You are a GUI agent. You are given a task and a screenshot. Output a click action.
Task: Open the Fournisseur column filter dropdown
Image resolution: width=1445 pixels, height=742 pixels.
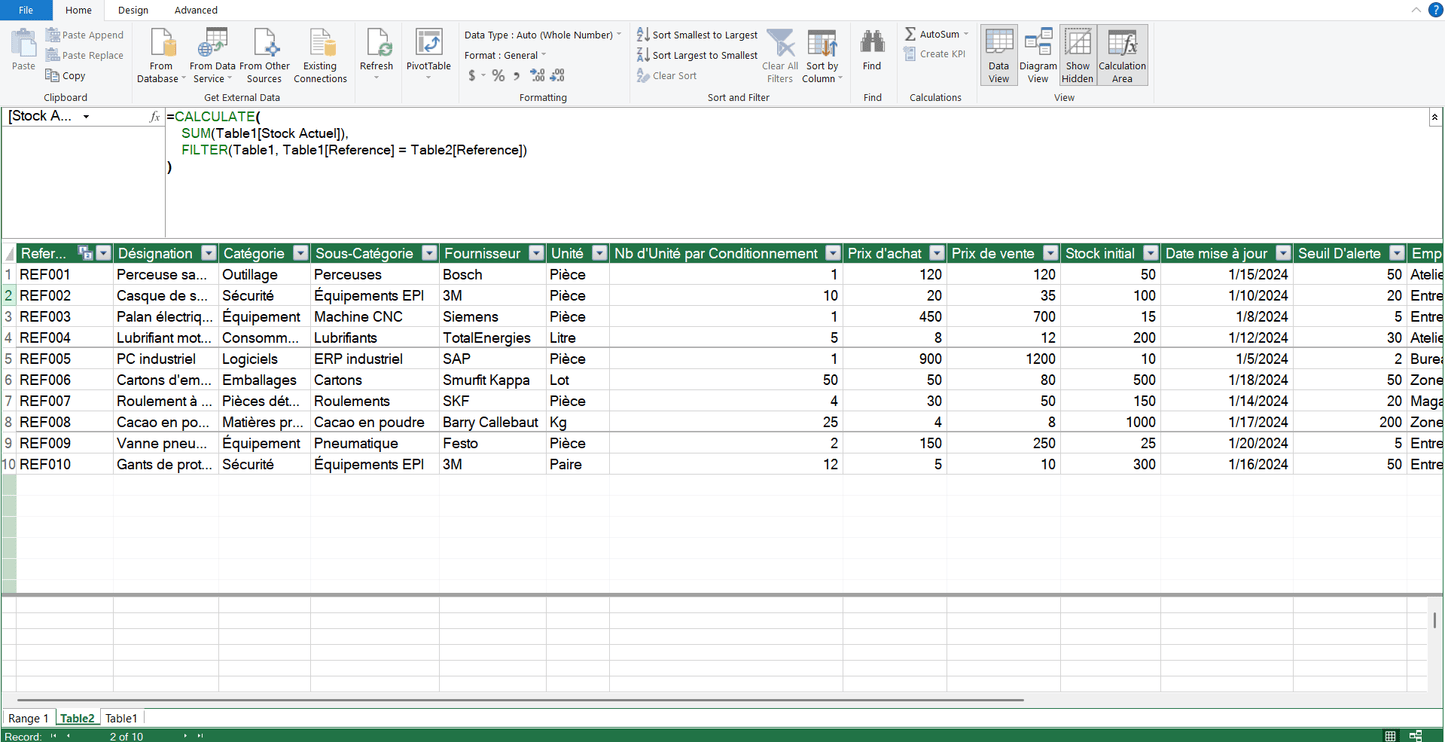[536, 254]
